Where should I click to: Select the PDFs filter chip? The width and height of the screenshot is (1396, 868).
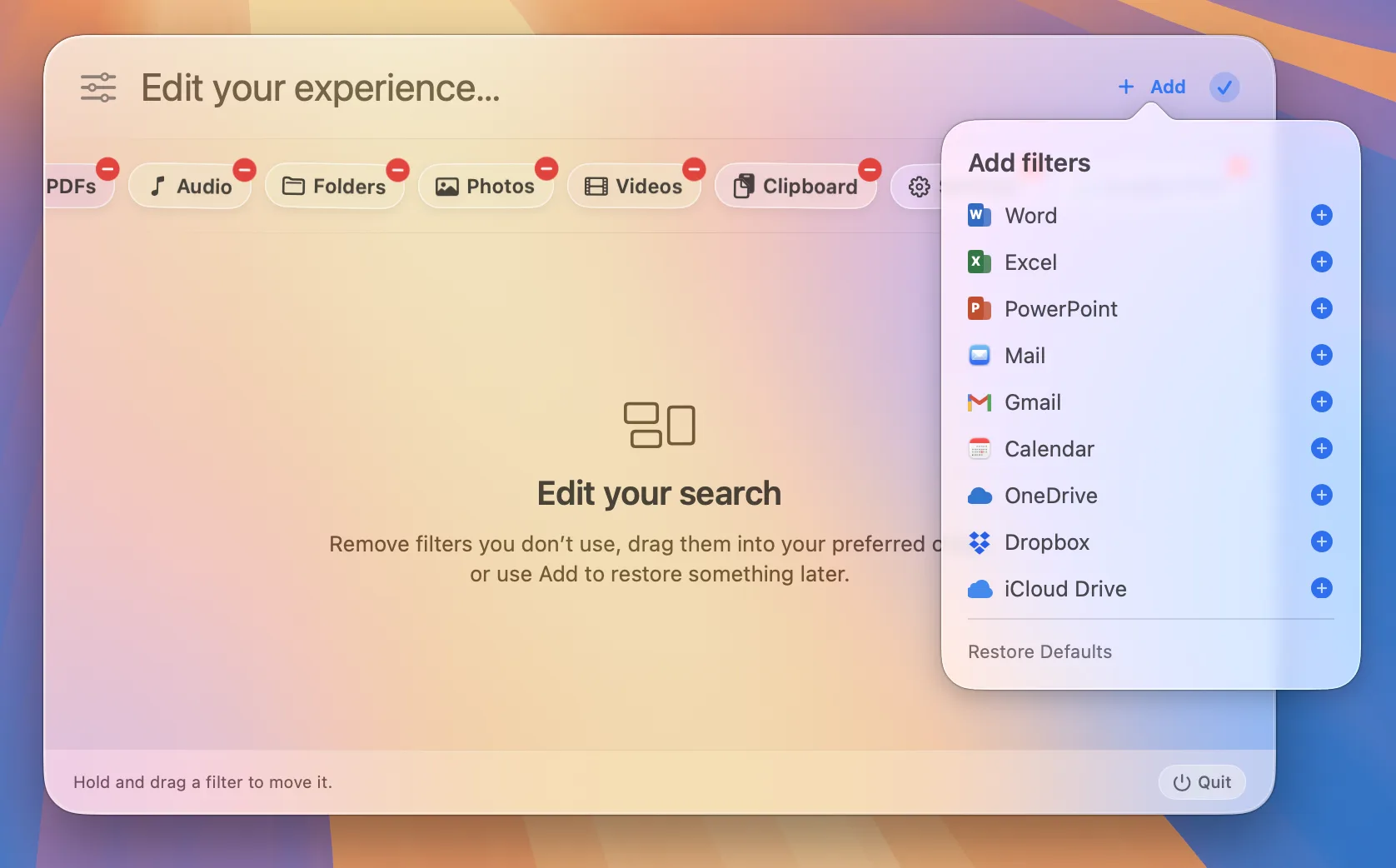78,187
